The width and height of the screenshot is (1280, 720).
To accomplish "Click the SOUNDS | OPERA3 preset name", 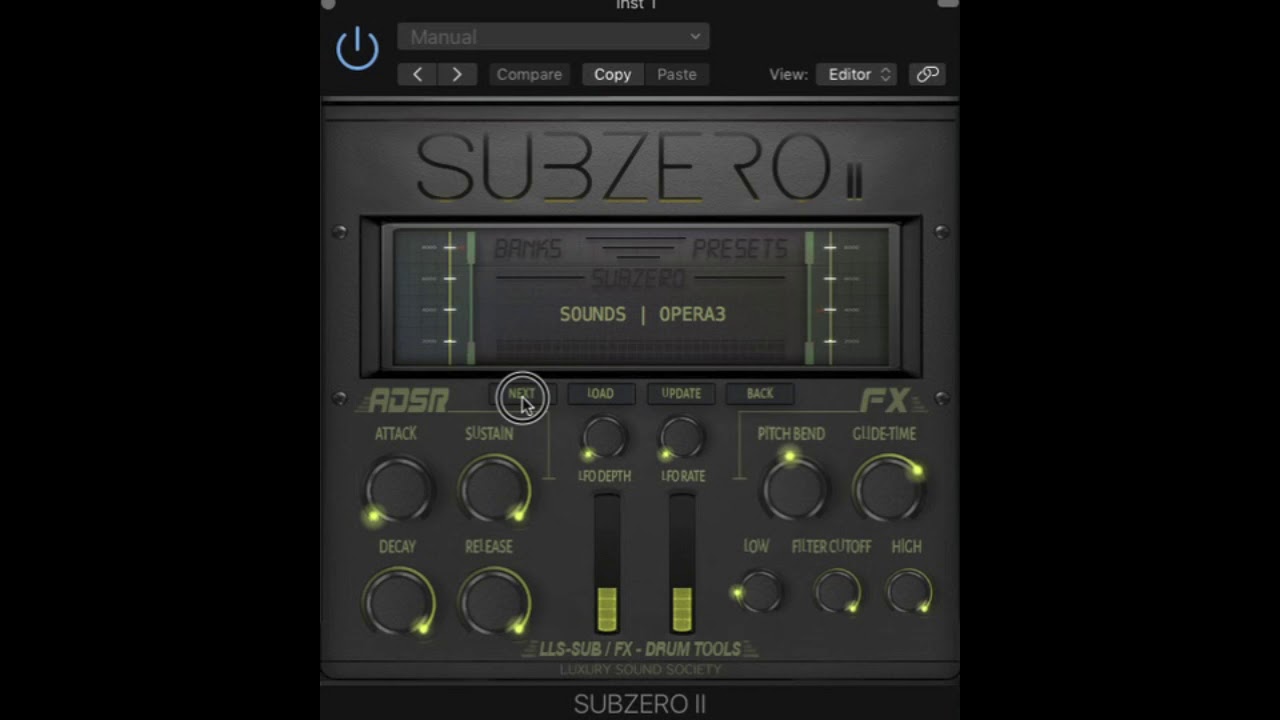I will (642, 314).
